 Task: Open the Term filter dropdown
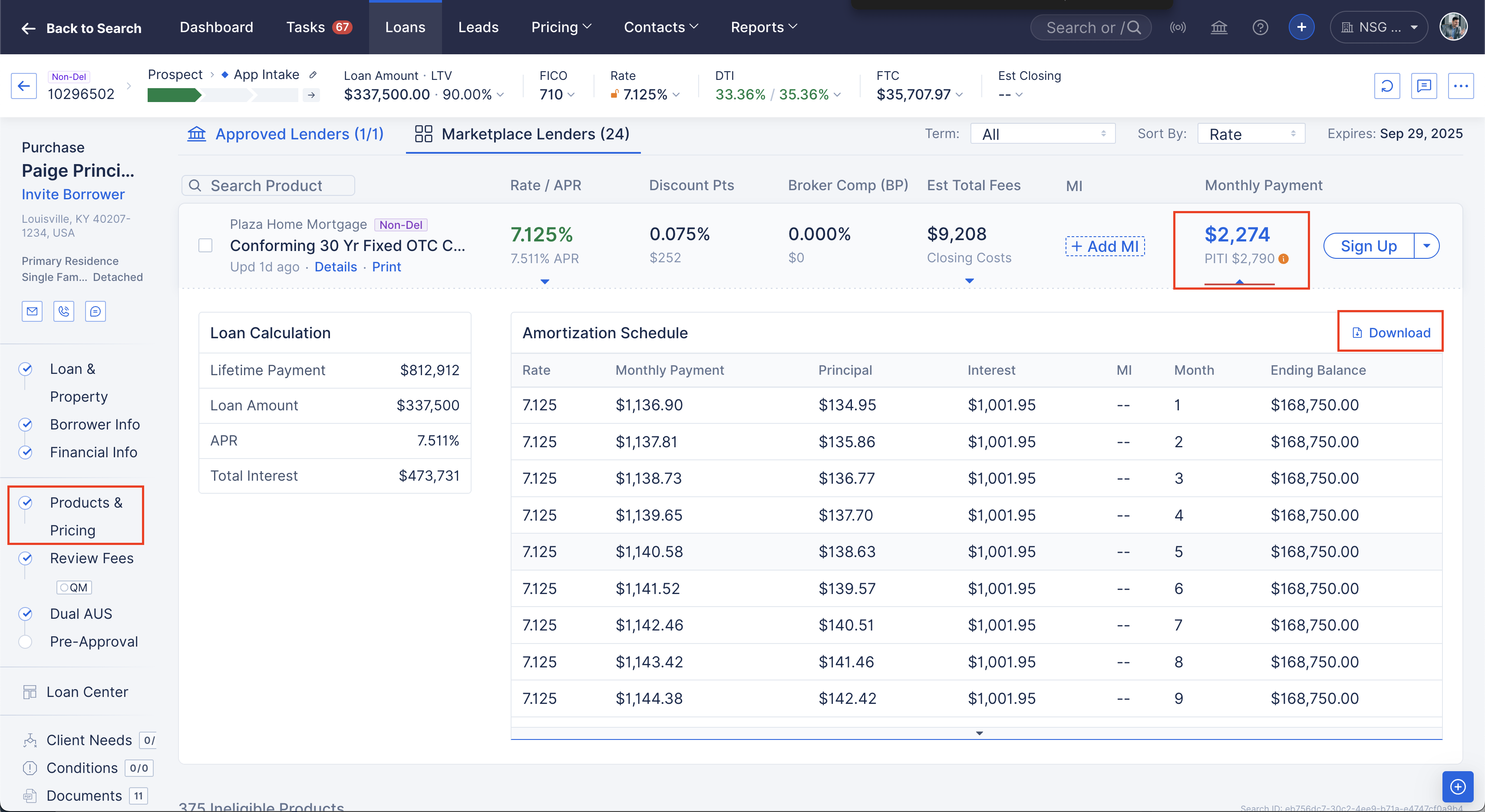[x=1042, y=133]
